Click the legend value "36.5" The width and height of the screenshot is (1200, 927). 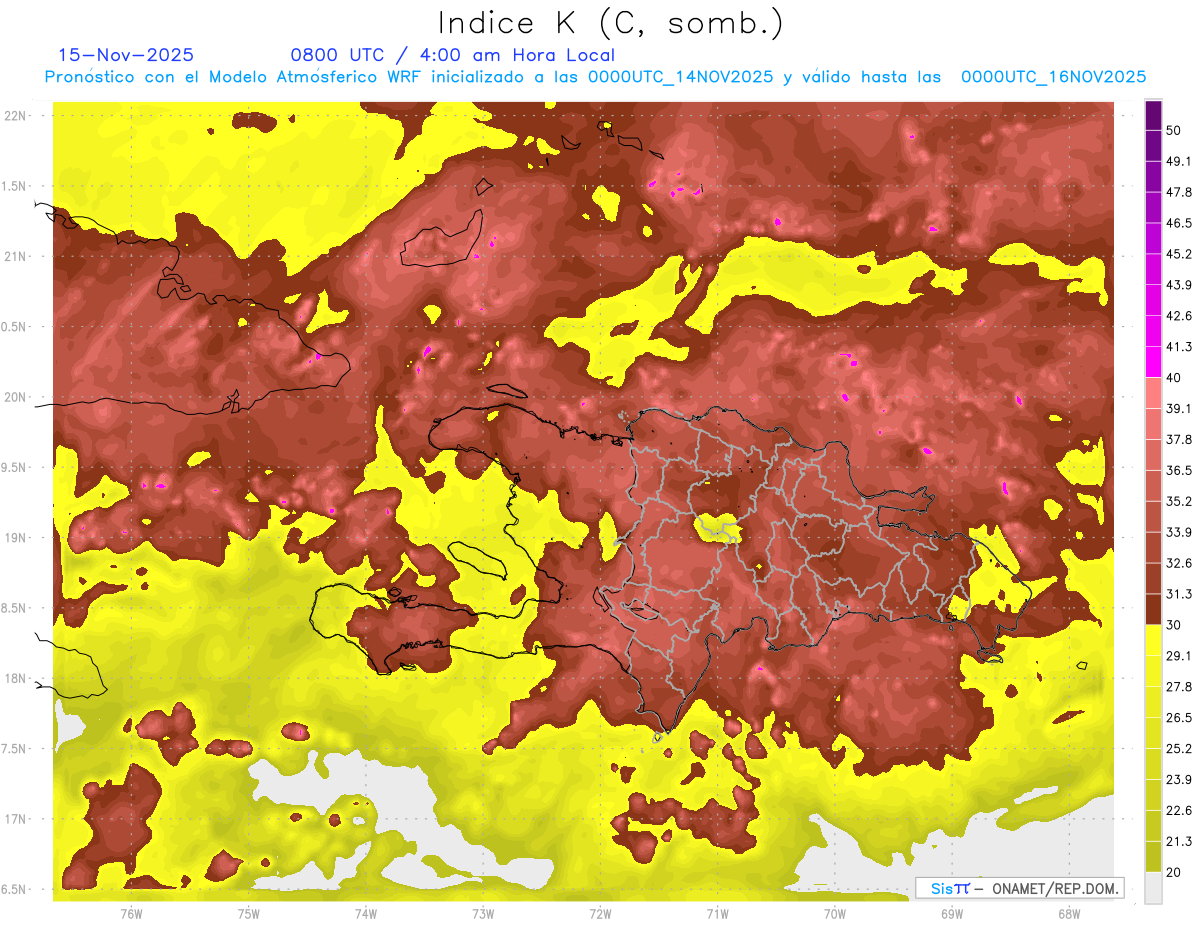1178,470
